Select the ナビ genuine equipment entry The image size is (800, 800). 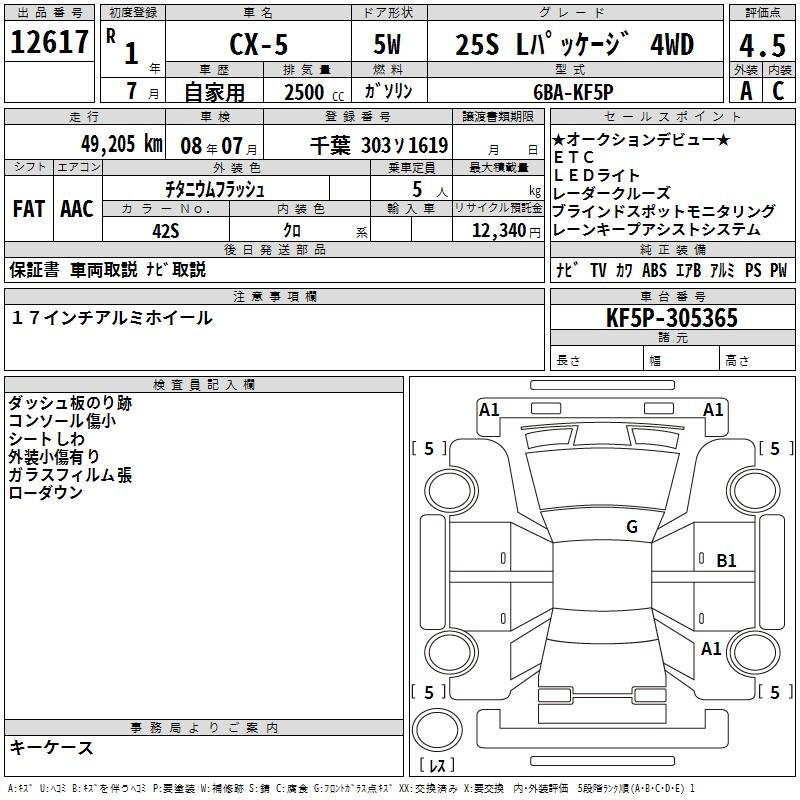coord(567,270)
